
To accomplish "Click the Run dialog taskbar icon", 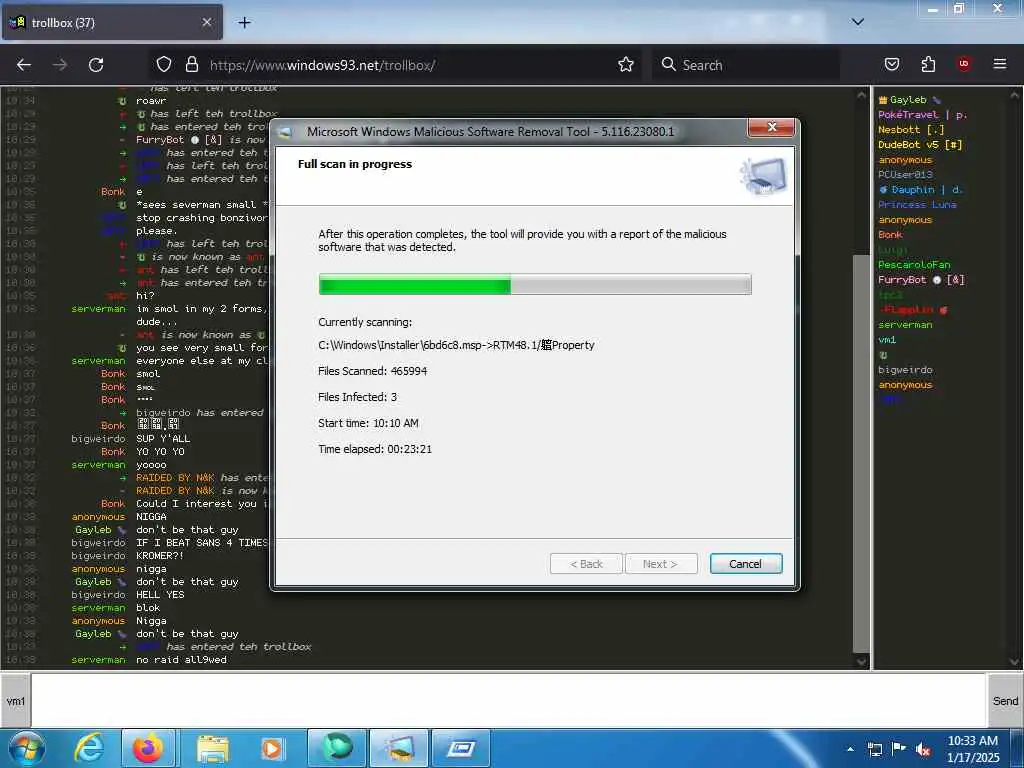I will (x=461, y=748).
